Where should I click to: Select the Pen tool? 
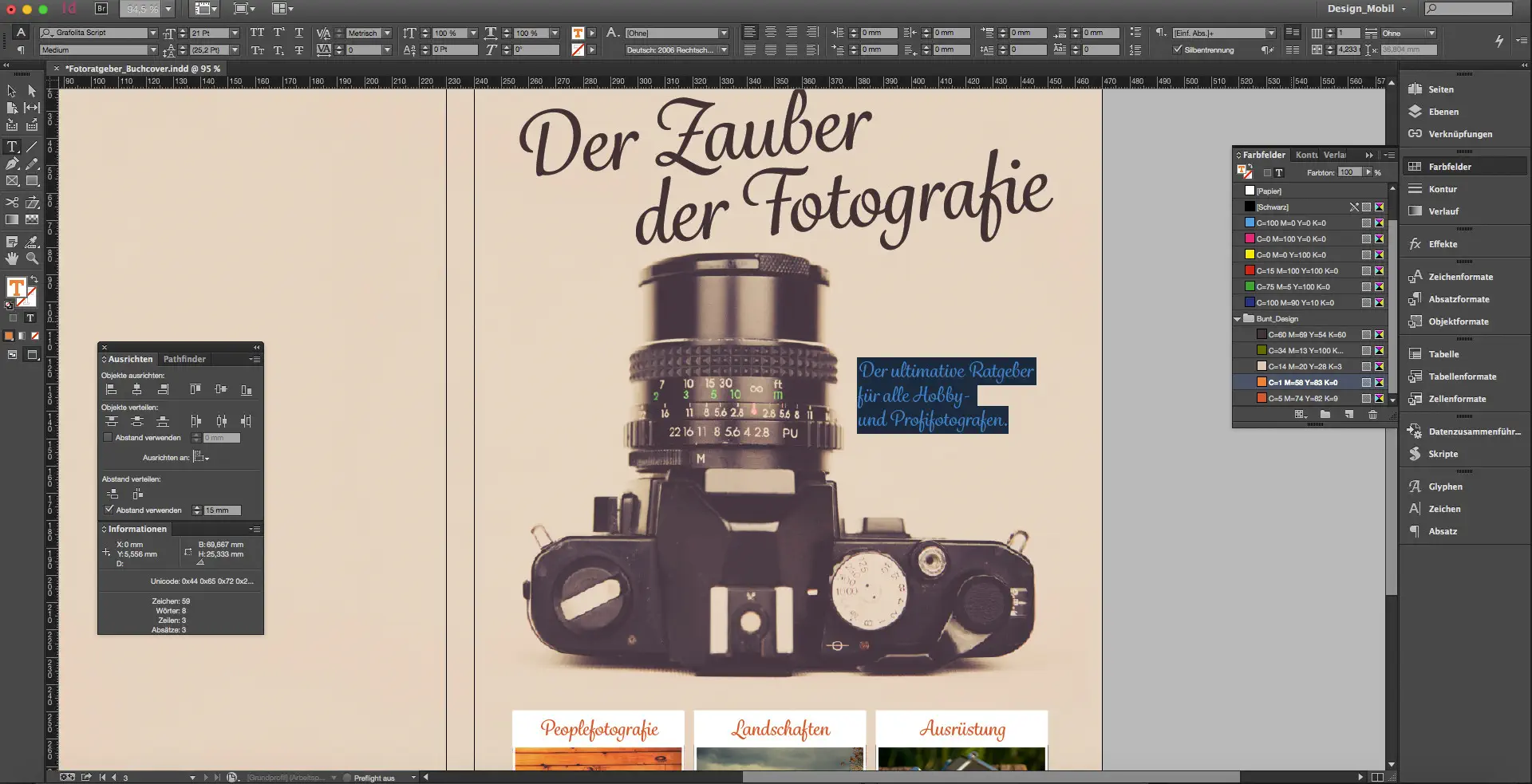point(12,163)
